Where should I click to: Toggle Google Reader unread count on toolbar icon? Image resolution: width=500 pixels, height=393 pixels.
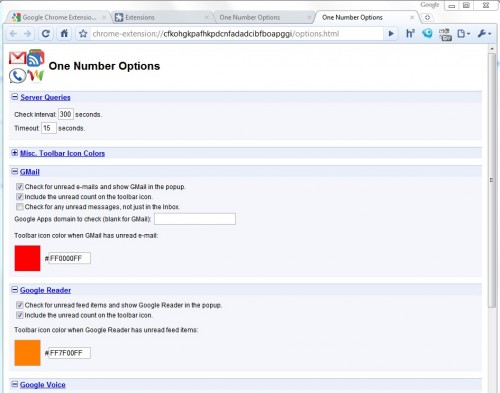pyautogui.click(x=20, y=315)
